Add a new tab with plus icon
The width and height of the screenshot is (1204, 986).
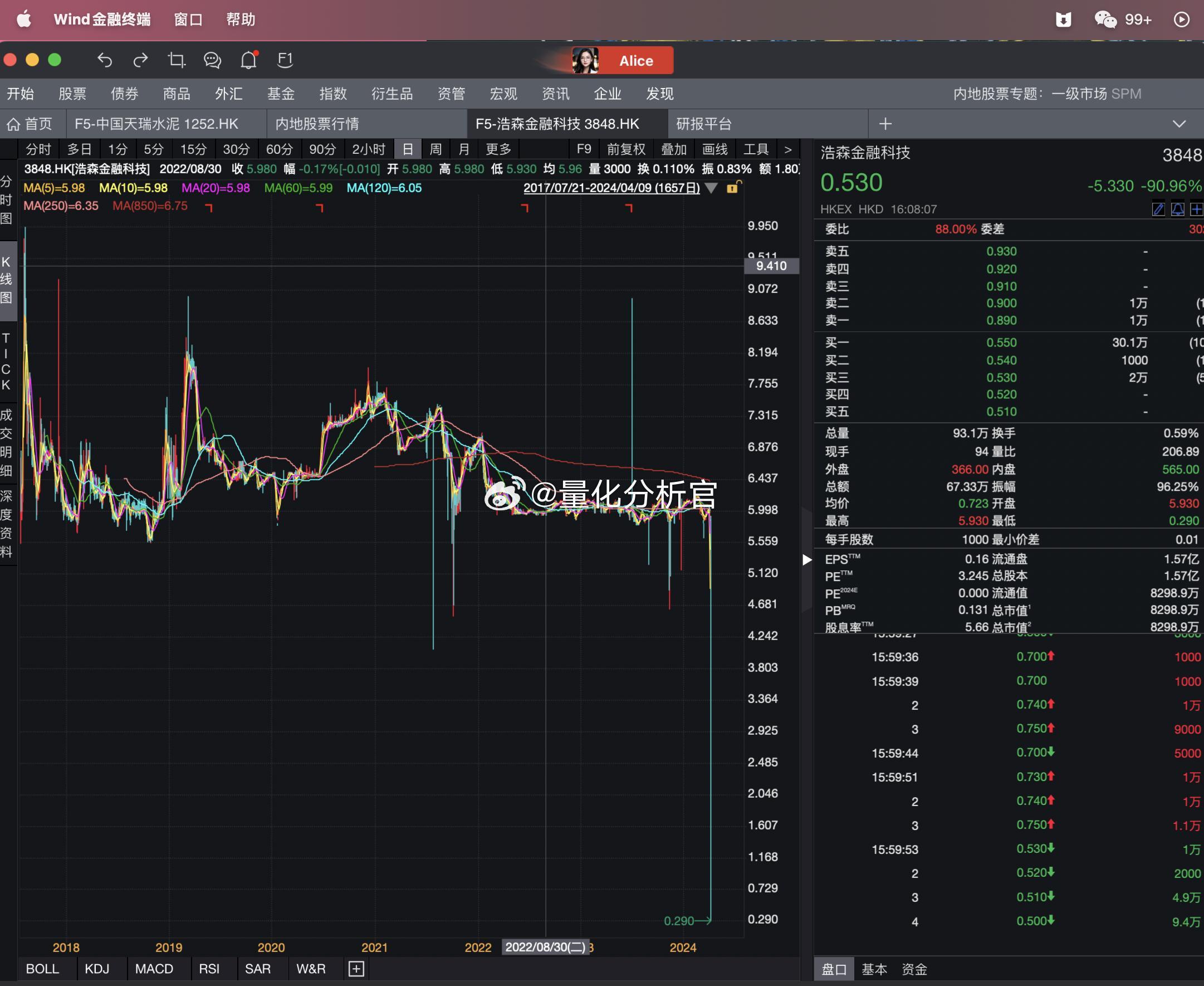point(885,124)
